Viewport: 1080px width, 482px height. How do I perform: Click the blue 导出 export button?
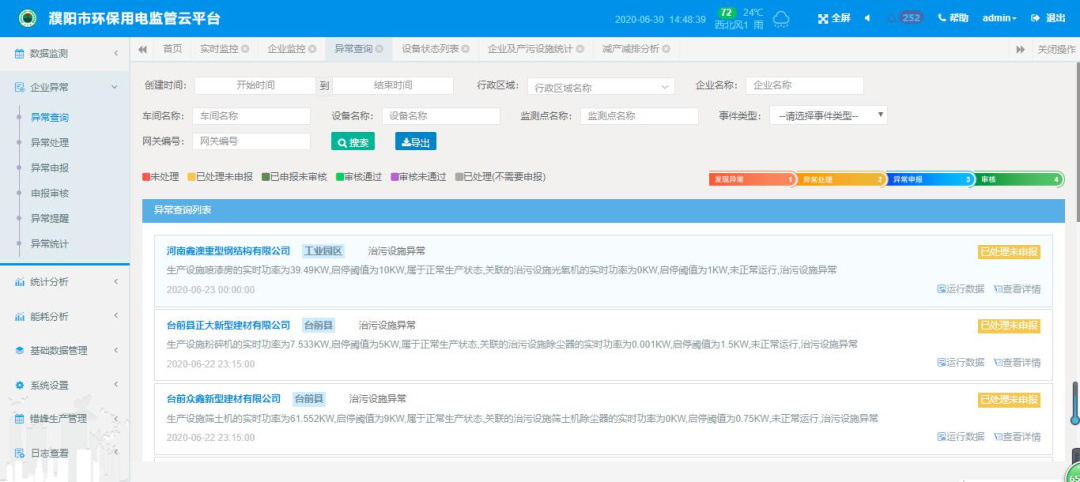tap(415, 141)
